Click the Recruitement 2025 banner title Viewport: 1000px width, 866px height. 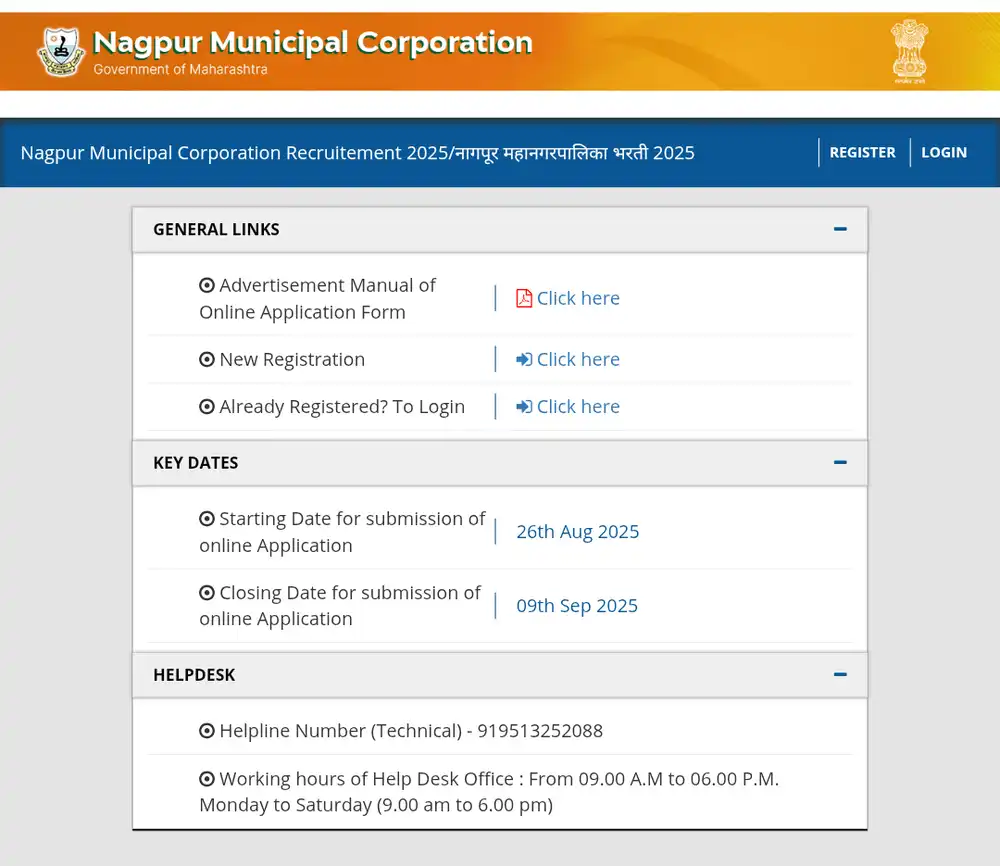point(357,153)
